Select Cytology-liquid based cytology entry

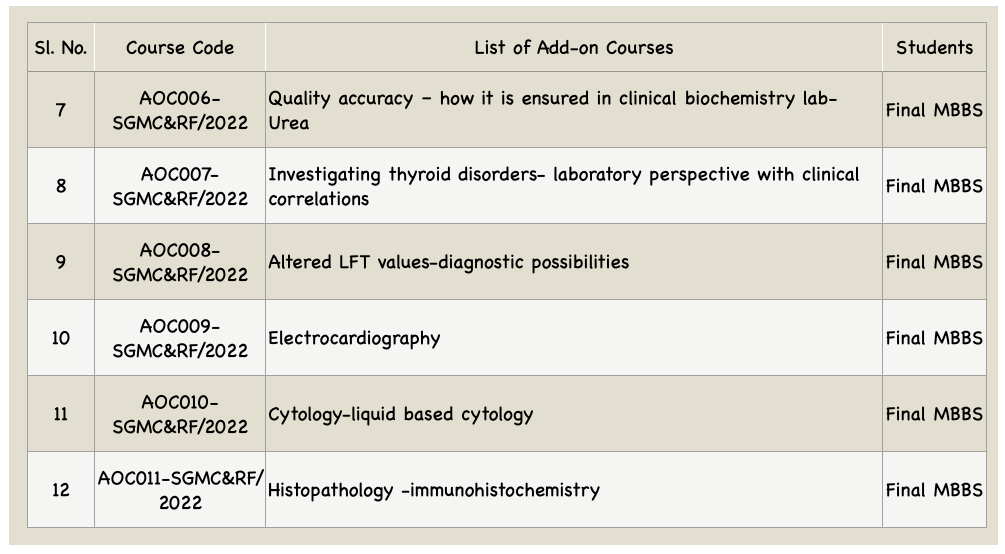click(x=401, y=415)
